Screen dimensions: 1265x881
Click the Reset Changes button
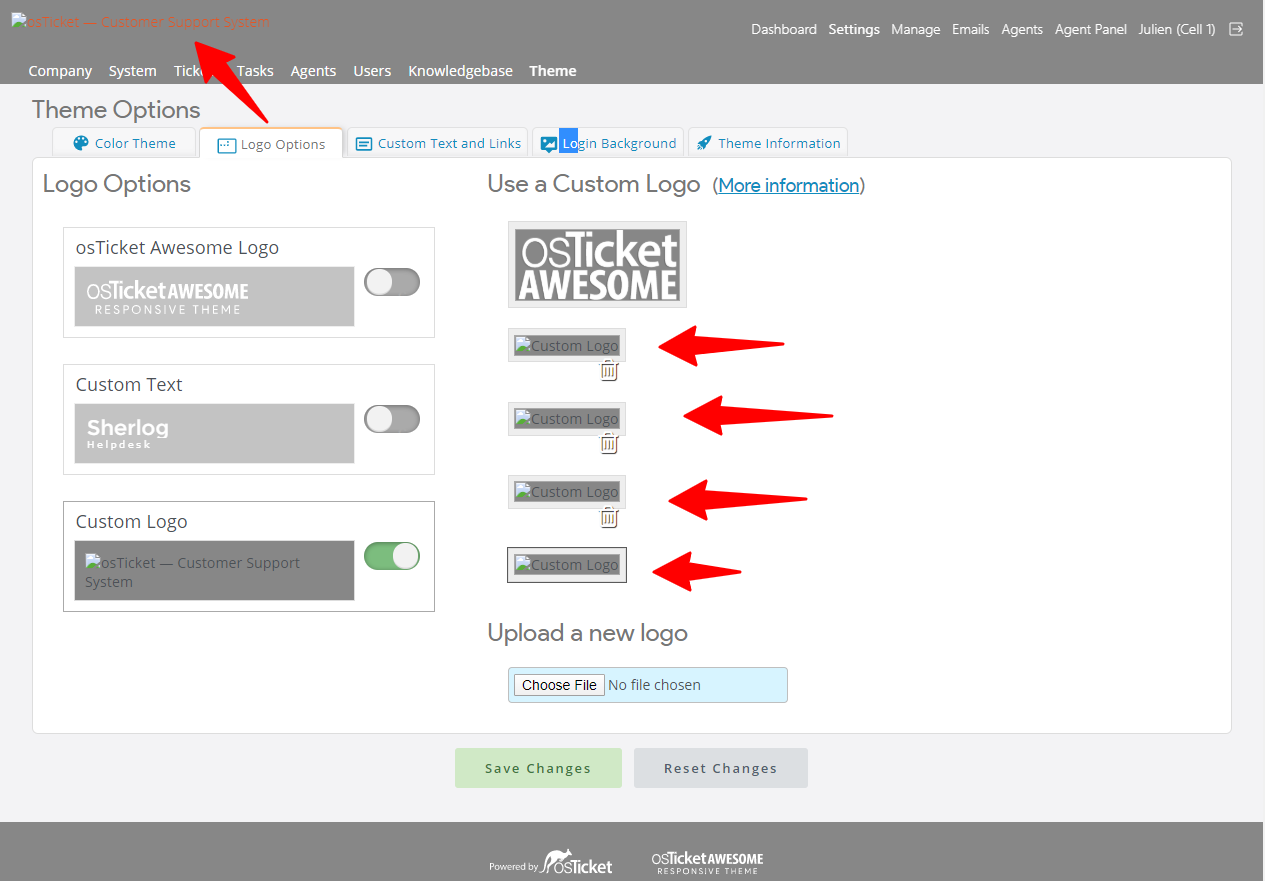coord(720,768)
